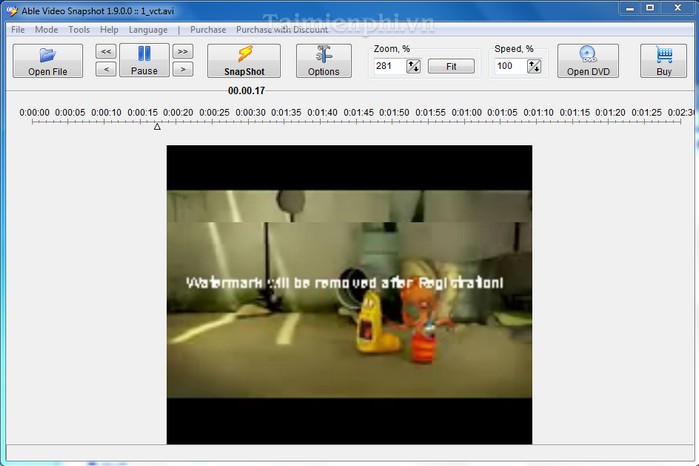
Task: Open the Help menu
Action: (x=109, y=30)
